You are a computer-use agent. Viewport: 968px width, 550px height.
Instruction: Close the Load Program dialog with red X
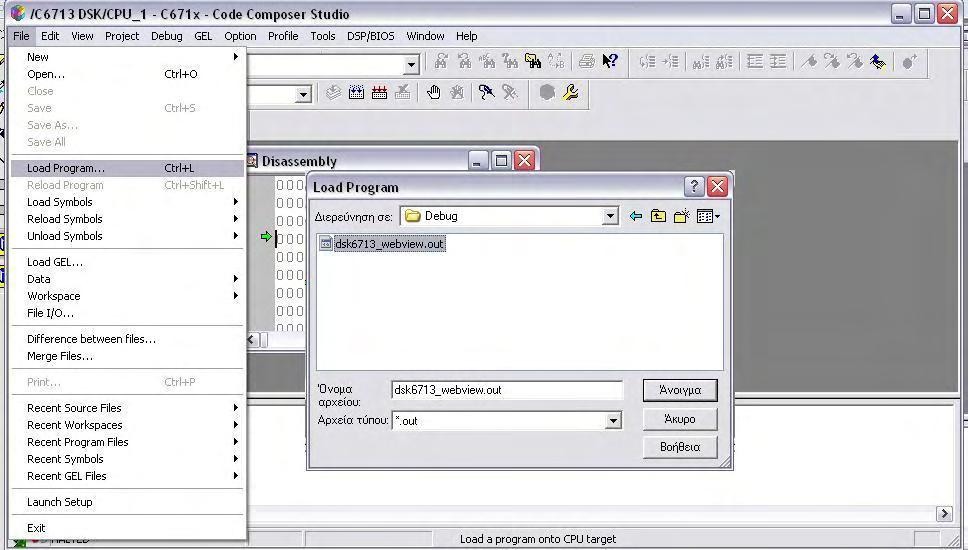tap(717, 186)
